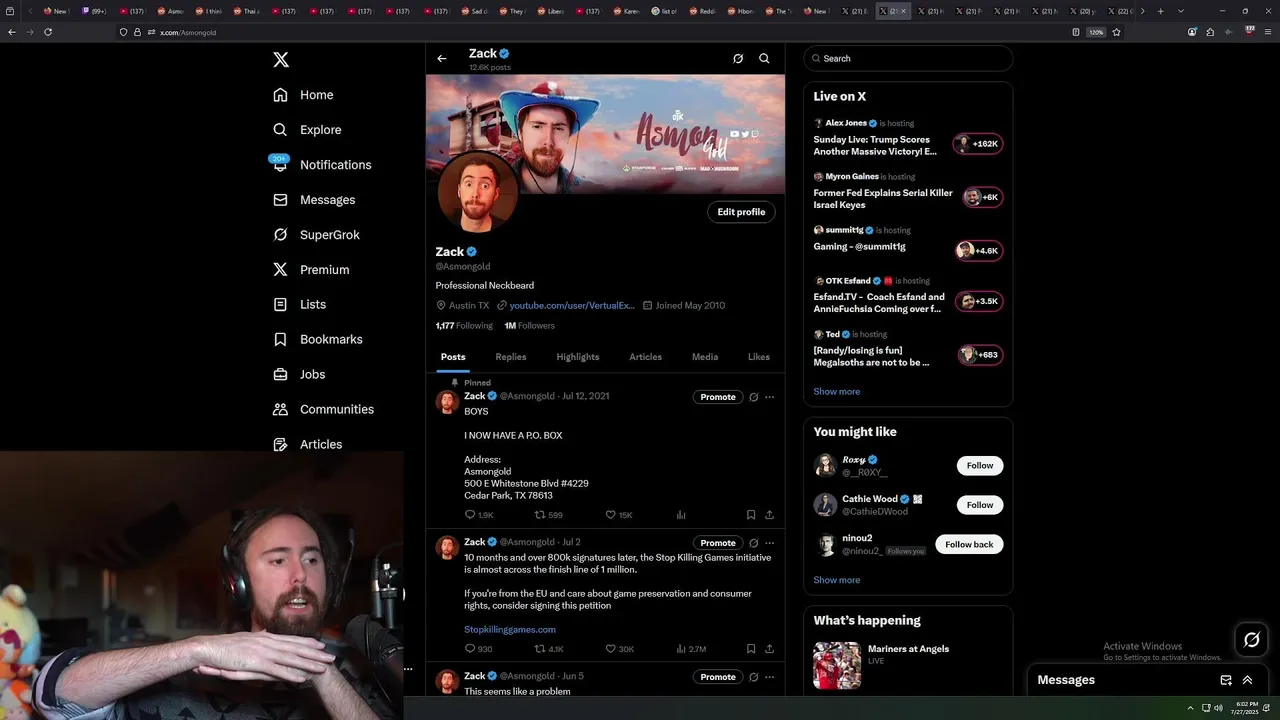Click the search icon in profile header
This screenshot has width=1280, height=720.
pyautogui.click(x=764, y=58)
